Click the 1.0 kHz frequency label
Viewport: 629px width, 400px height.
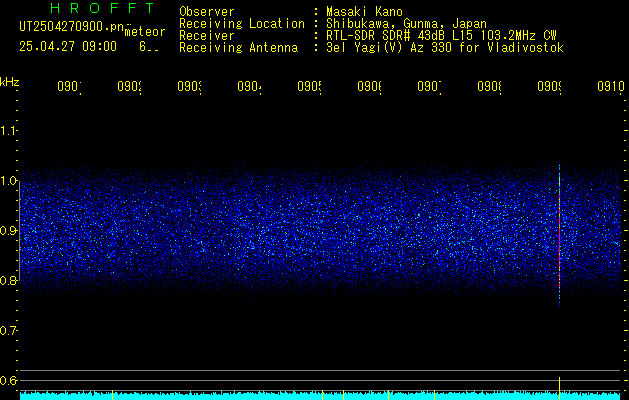[x=9, y=181]
